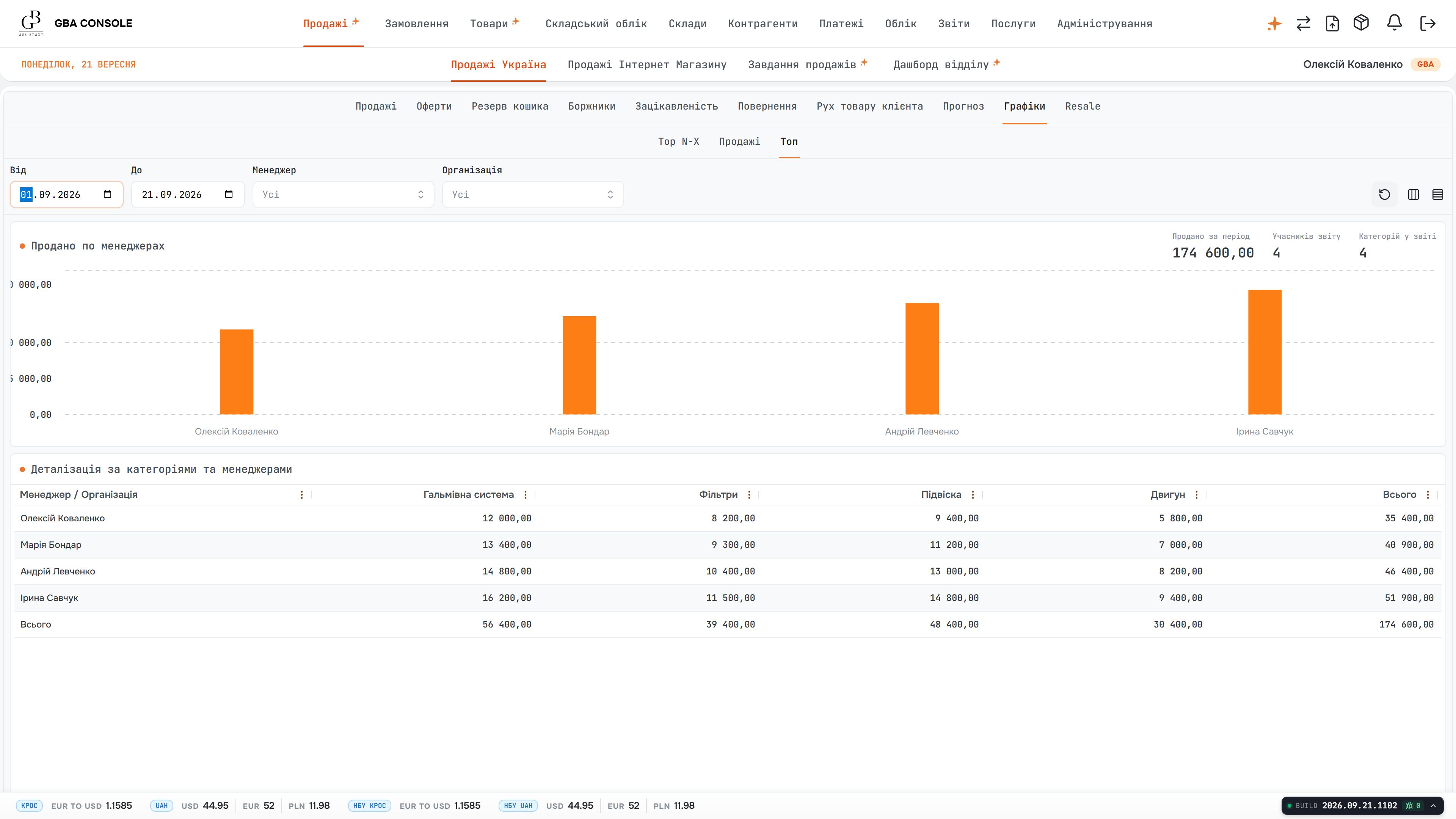This screenshot has height=819, width=1456.
Task: Open the package box icon in header
Action: (x=1361, y=23)
